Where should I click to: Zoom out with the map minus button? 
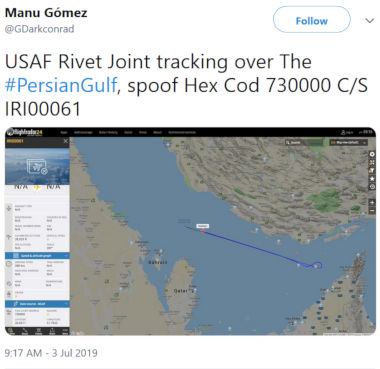[x=372, y=211]
